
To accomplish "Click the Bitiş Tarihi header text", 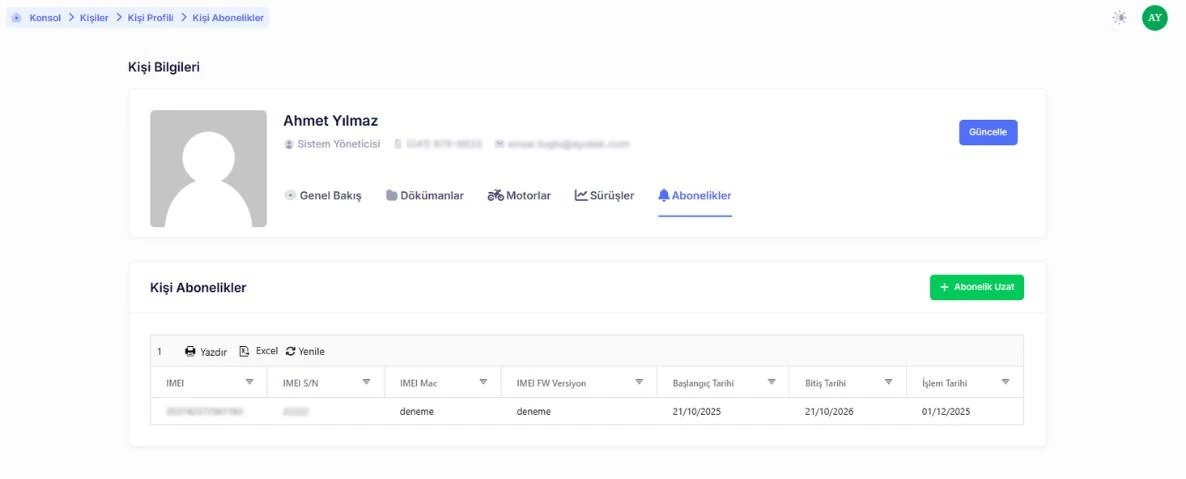I will (826, 383).
